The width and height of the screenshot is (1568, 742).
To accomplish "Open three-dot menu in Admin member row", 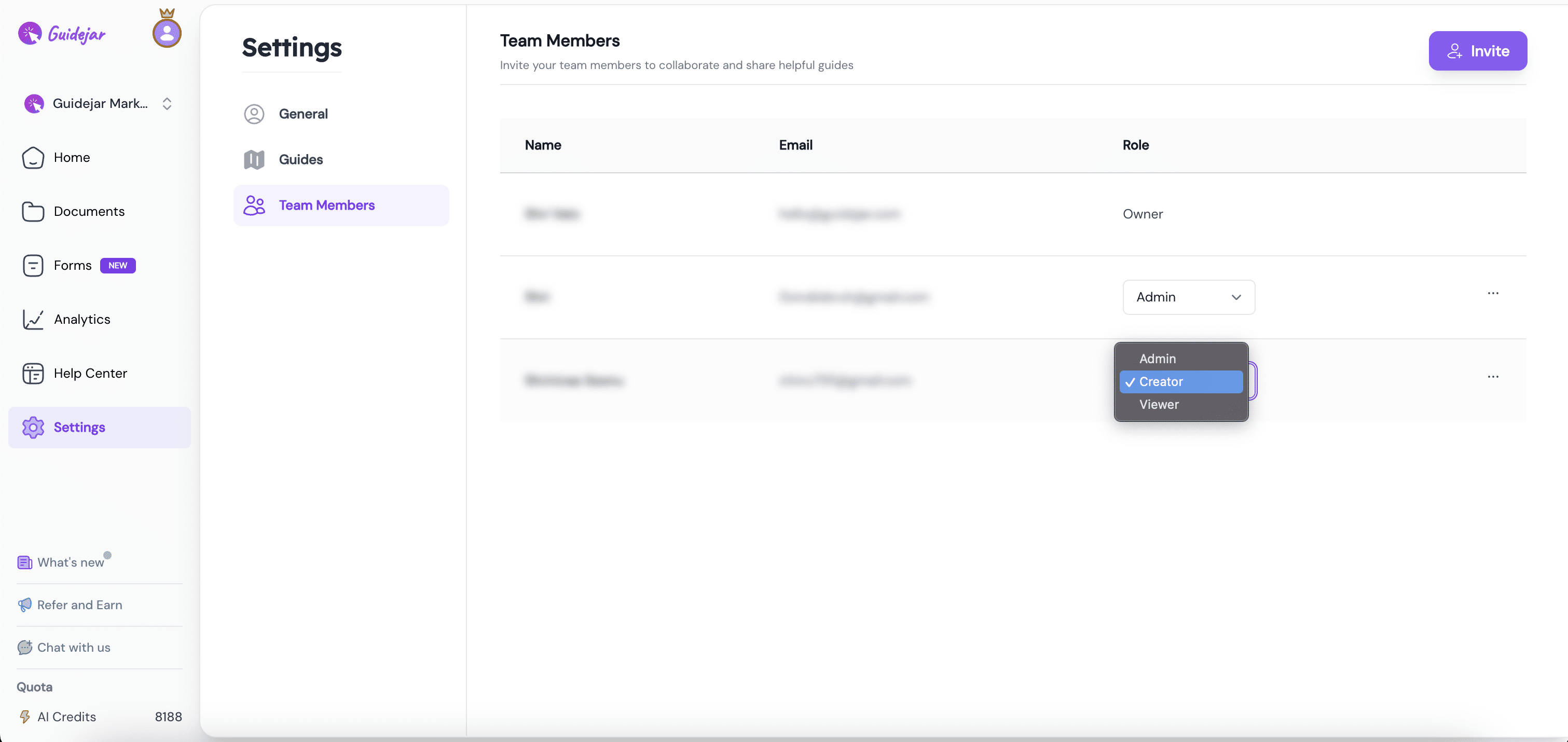I will coord(1493,293).
